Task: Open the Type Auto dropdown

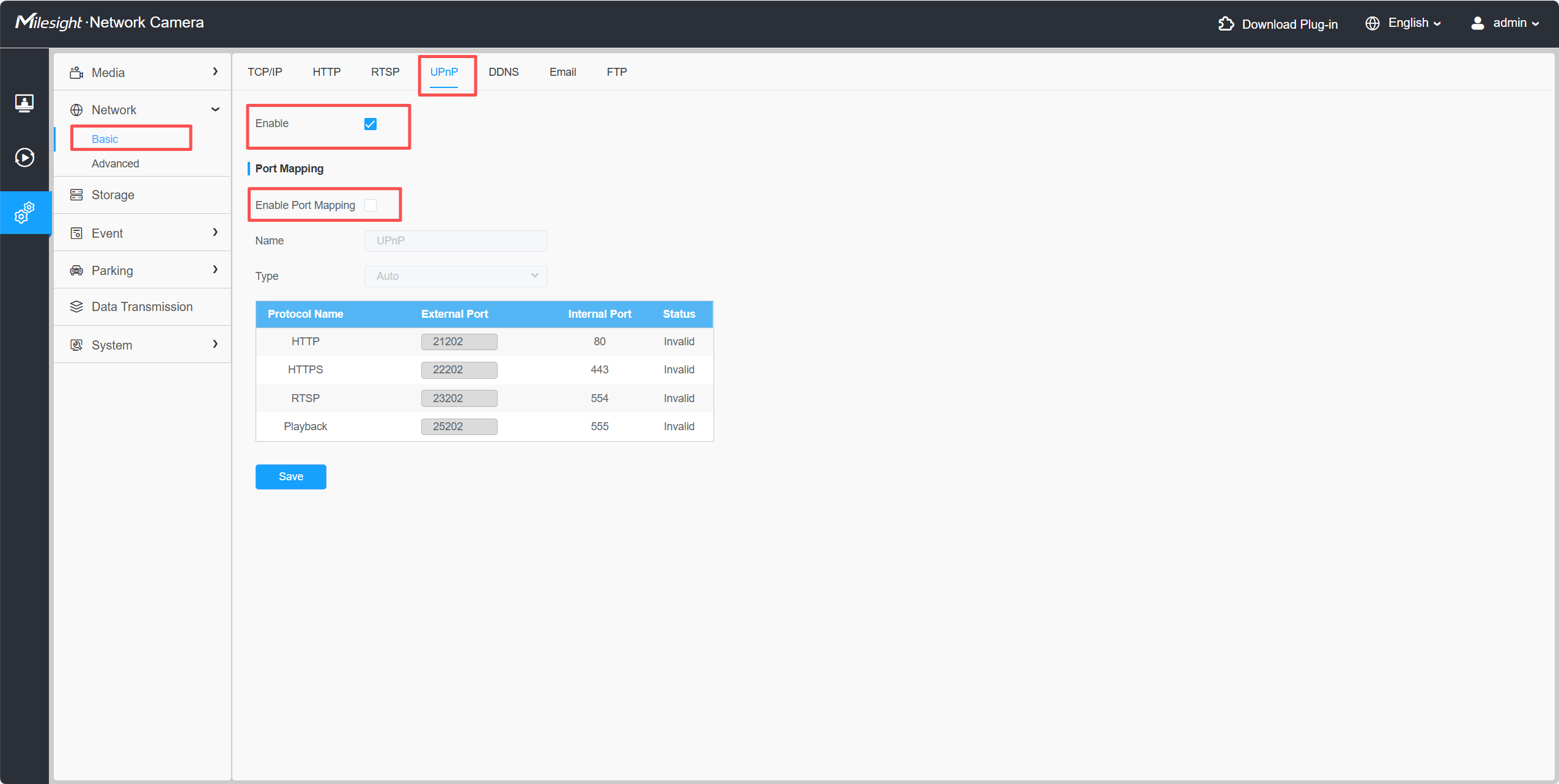Action: 455,276
